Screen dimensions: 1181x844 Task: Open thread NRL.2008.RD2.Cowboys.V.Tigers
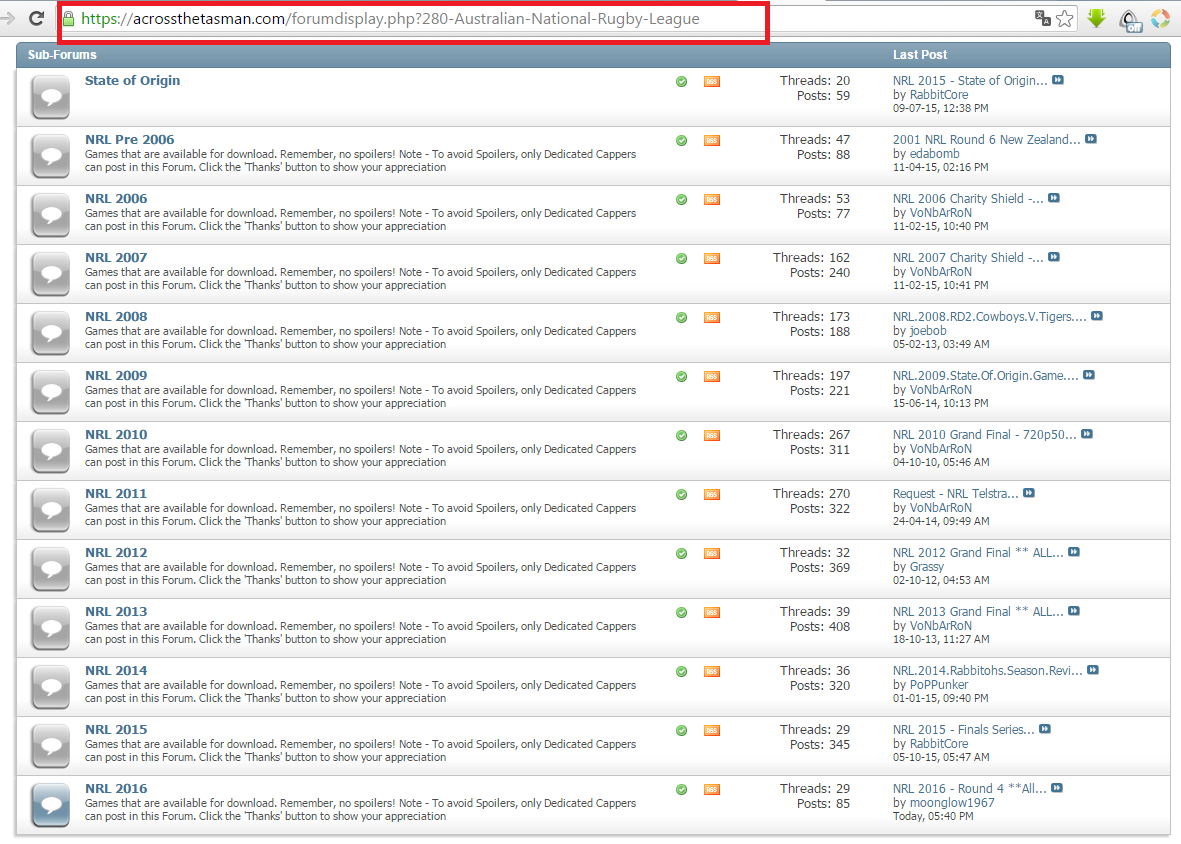[x=990, y=316]
